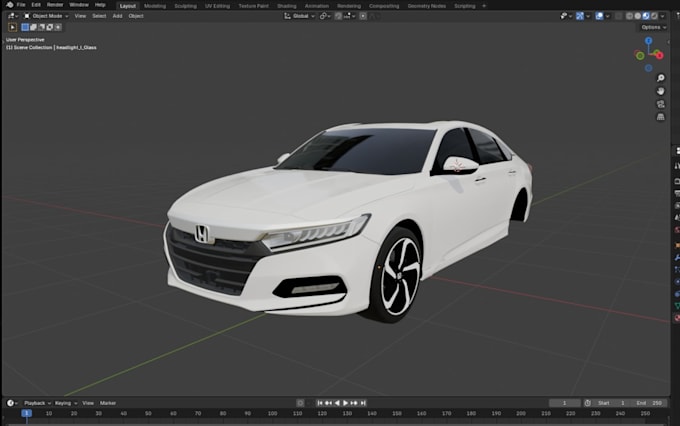Screen dimensions: 680x426
Task: Jump to the next keyframe
Action: 354,403
